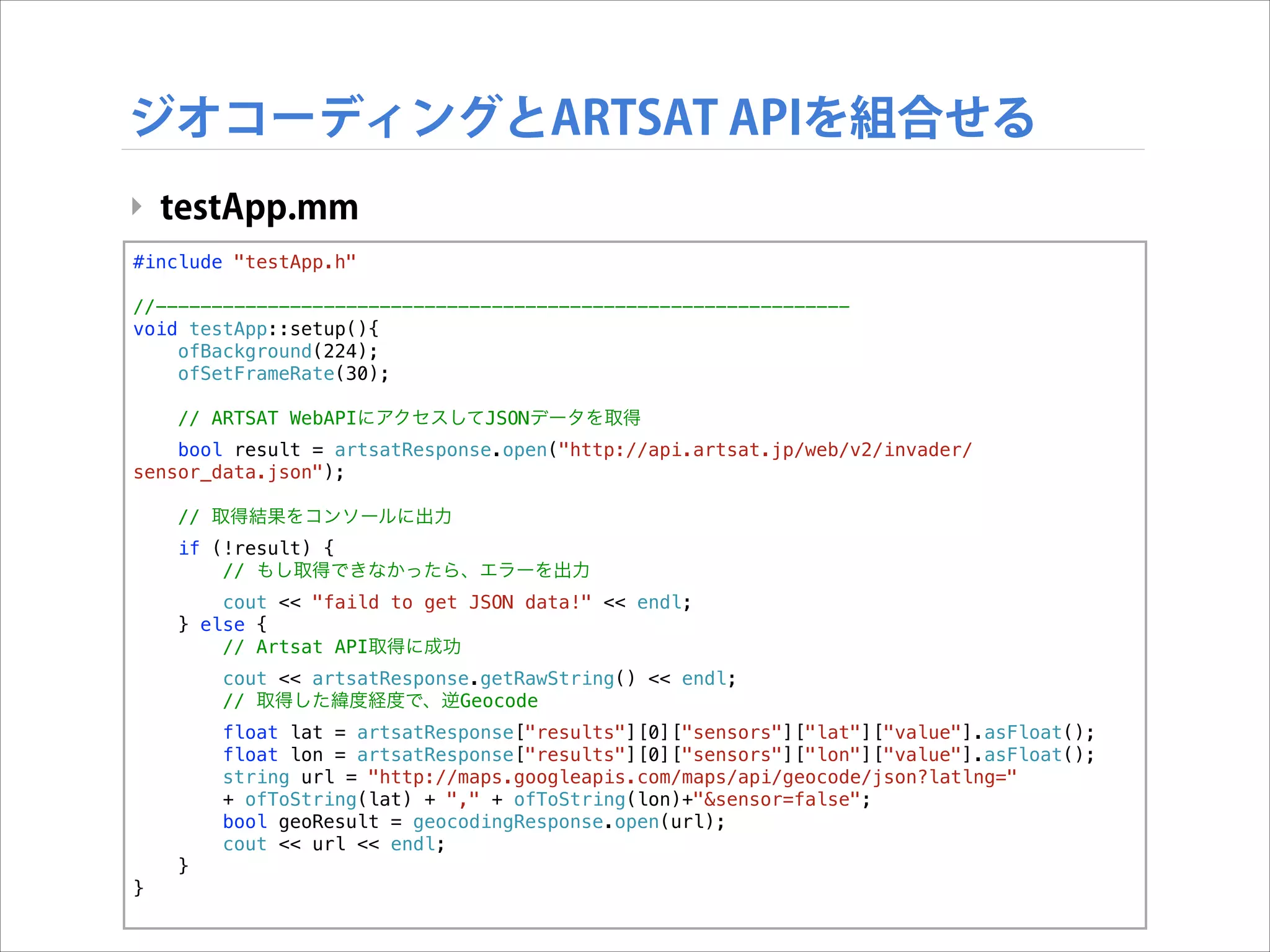The width and height of the screenshot is (1270, 952).
Task: Click the slide title mentioning ARTSAT API
Action: (x=583, y=117)
